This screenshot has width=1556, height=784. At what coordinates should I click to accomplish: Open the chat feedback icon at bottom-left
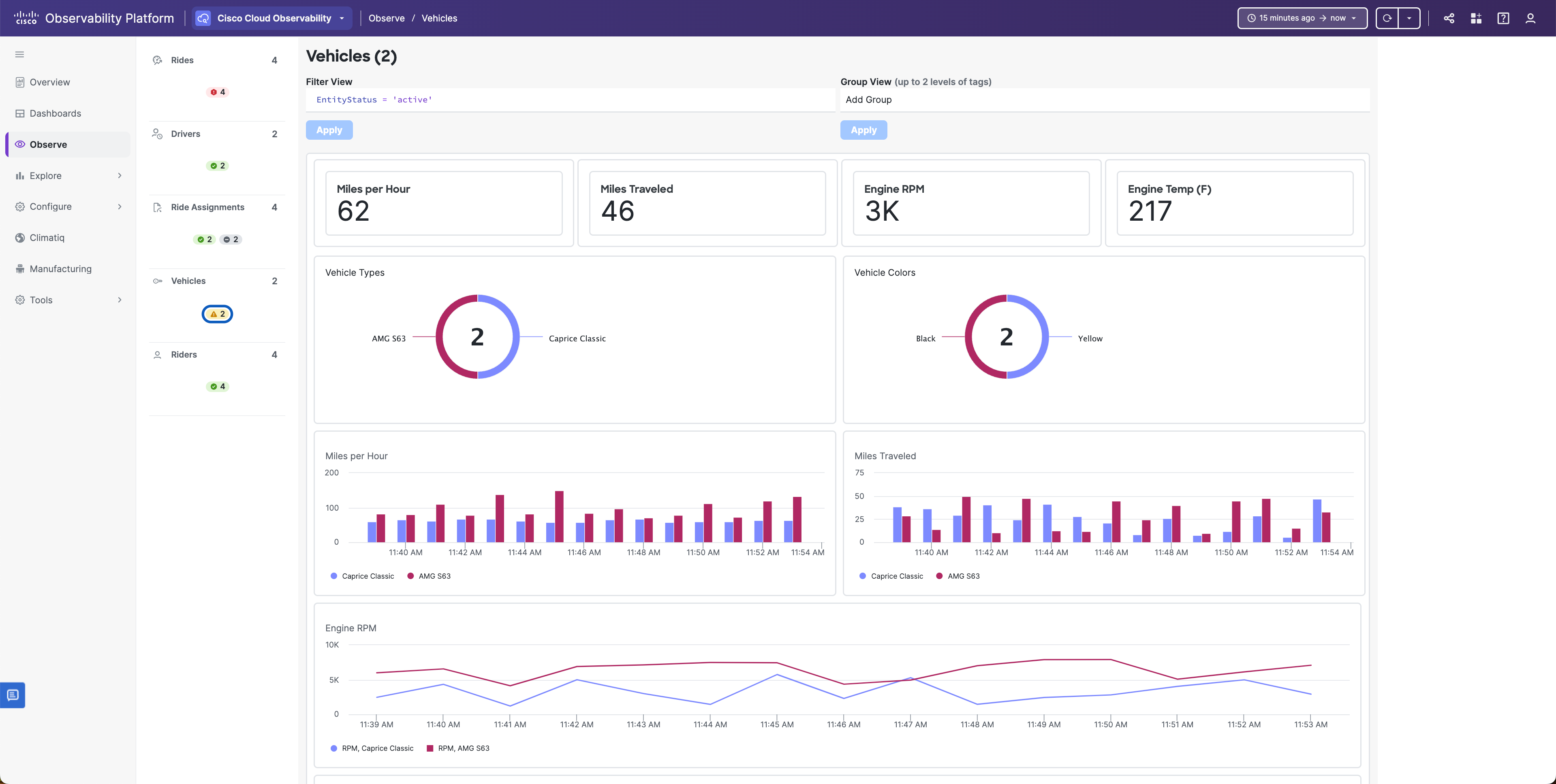(x=13, y=695)
